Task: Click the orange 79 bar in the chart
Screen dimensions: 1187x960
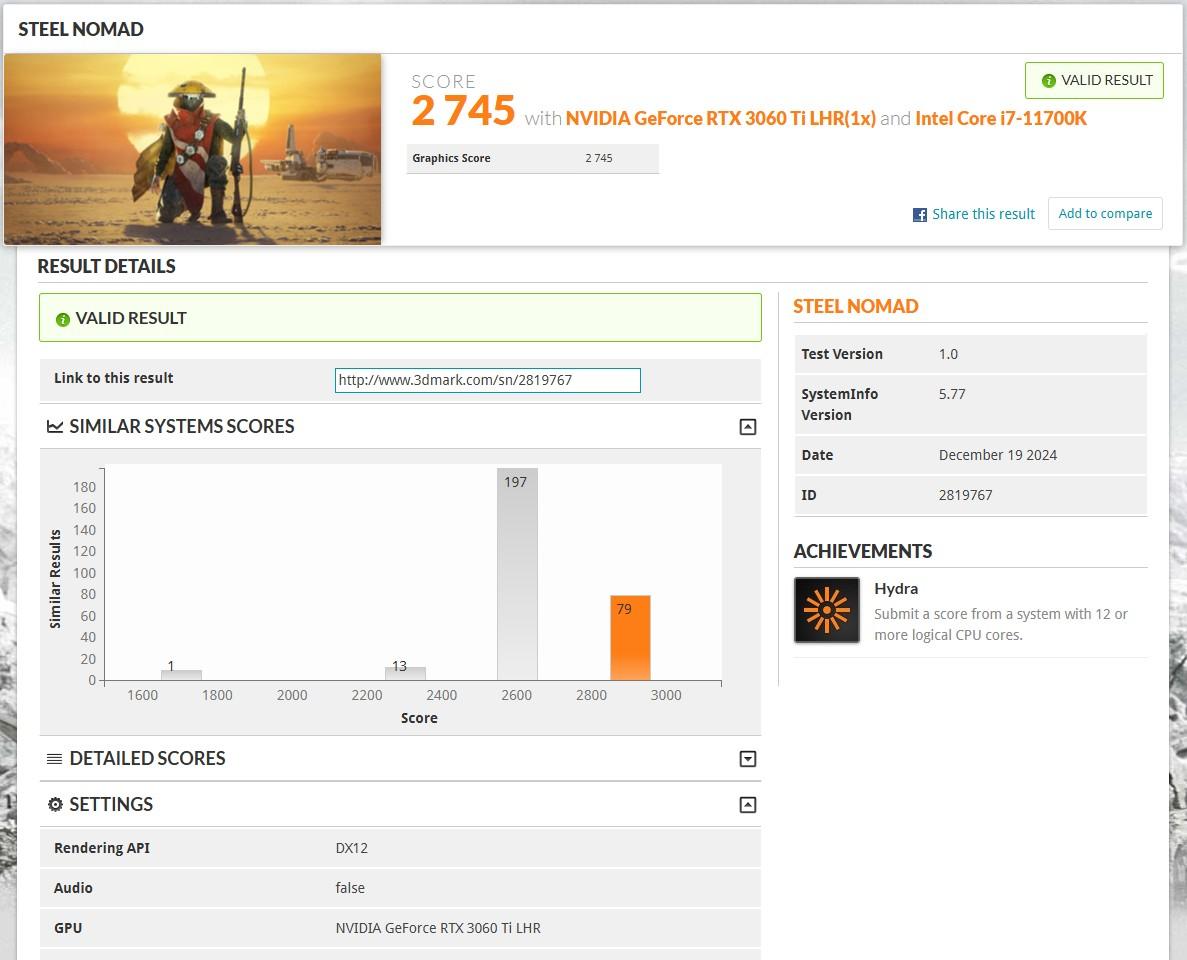Action: 630,637
